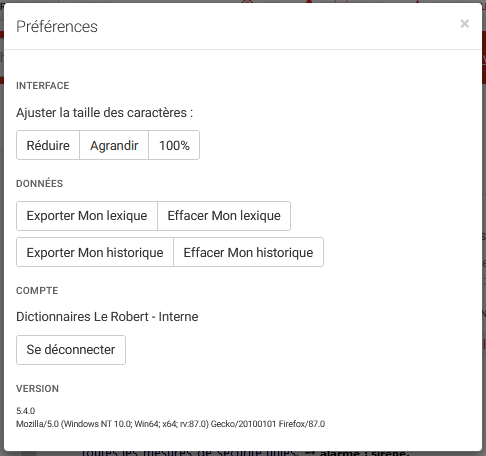Click the 5.4.0 version number

pos(26,411)
